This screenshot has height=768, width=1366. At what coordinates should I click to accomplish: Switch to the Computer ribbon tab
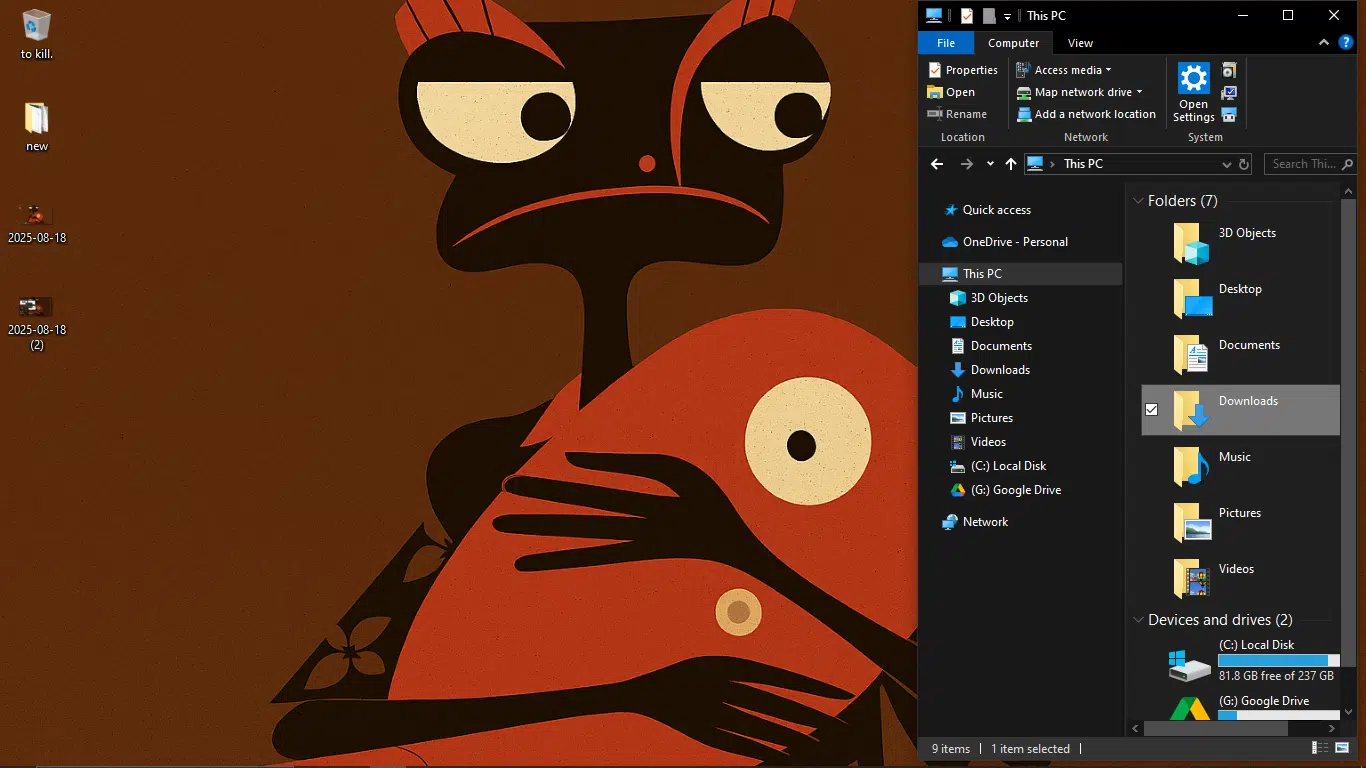tap(1013, 43)
